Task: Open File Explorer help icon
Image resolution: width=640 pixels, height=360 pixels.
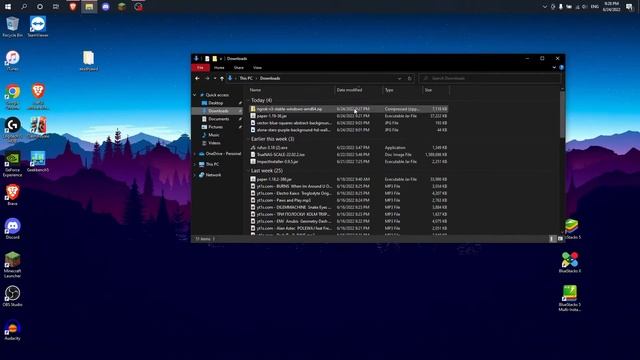Action: (x=561, y=68)
